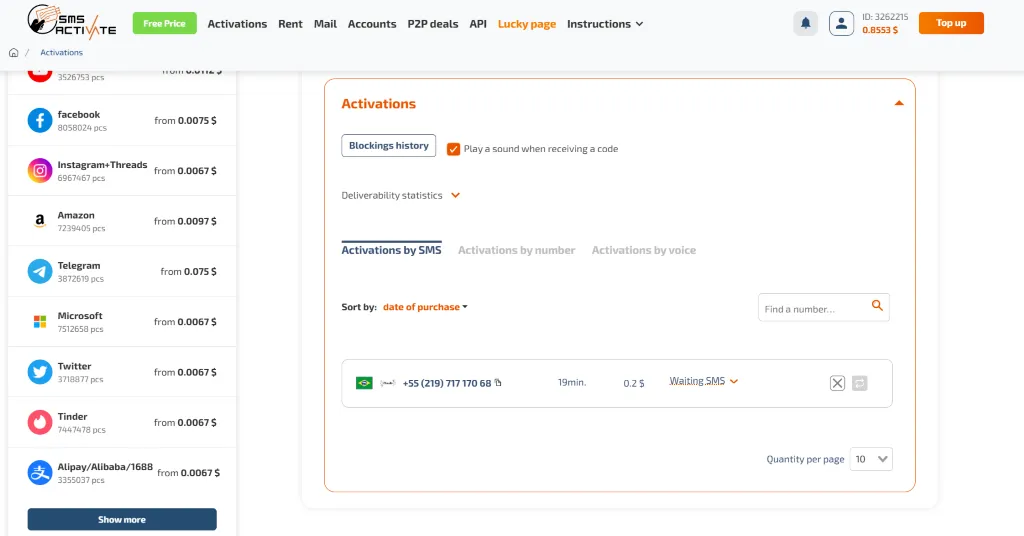Click the home breadcrumb icon
Screen dimensions: 1024x536
(x=13, y=52)
